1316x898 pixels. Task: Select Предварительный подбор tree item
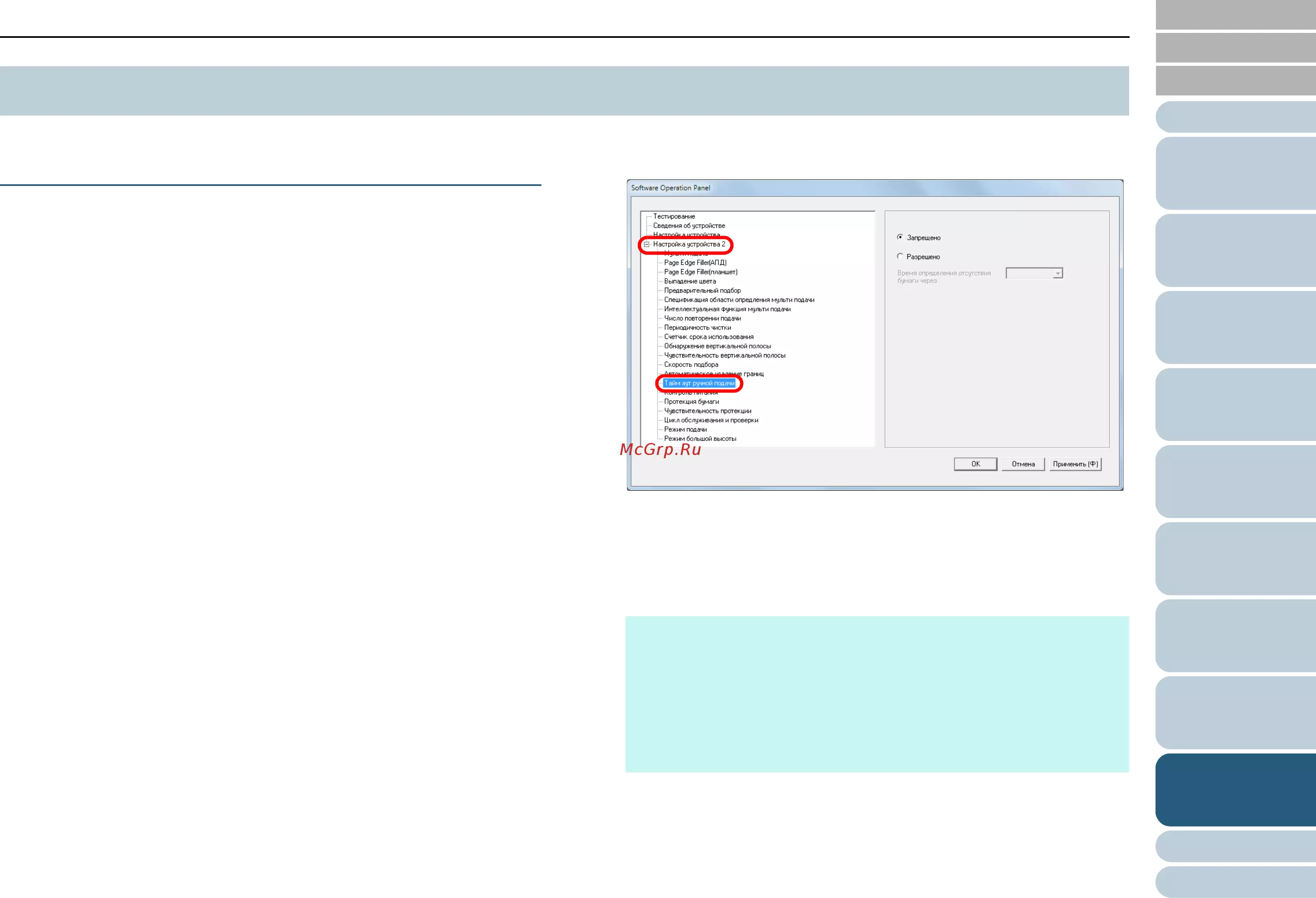point(702,290)
